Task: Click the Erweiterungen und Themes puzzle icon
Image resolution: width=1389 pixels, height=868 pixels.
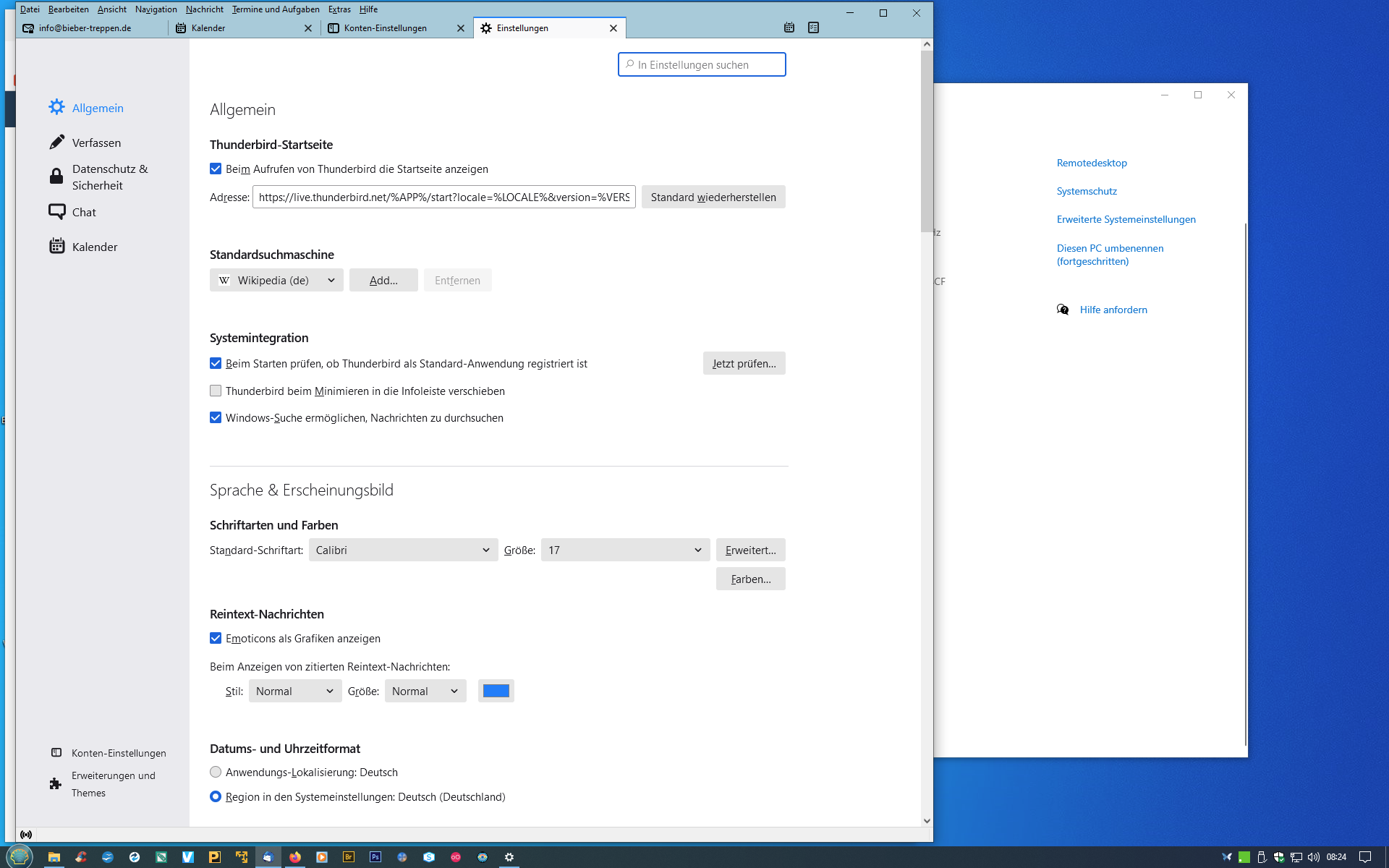Action: (56, 784)
